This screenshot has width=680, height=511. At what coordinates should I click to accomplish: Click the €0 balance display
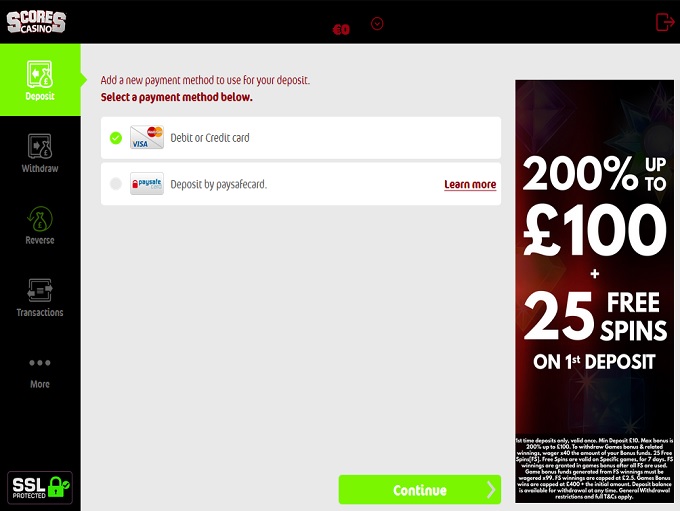point(341,29)
